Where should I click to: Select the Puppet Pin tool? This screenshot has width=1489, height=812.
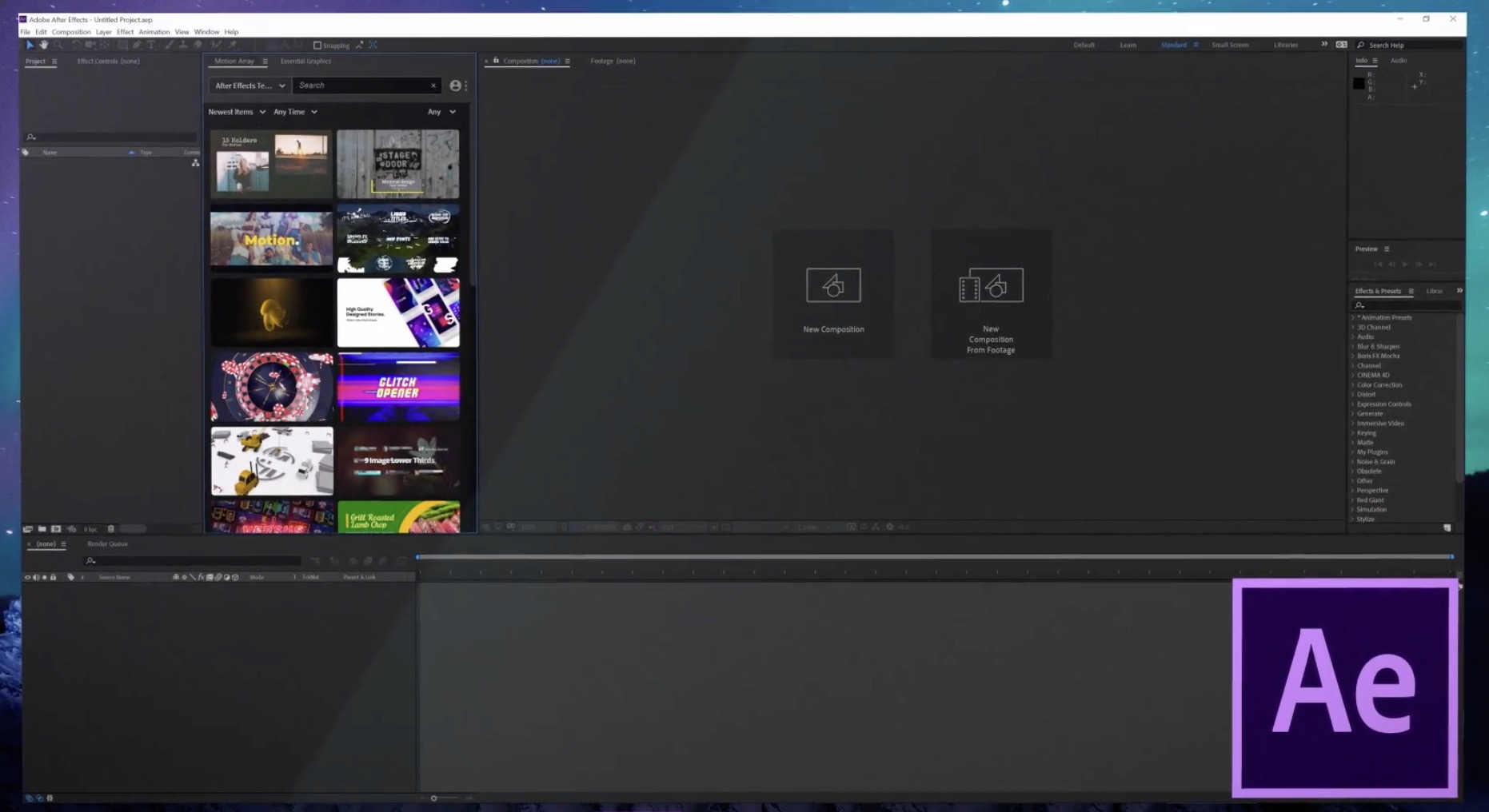pos(233,45)
